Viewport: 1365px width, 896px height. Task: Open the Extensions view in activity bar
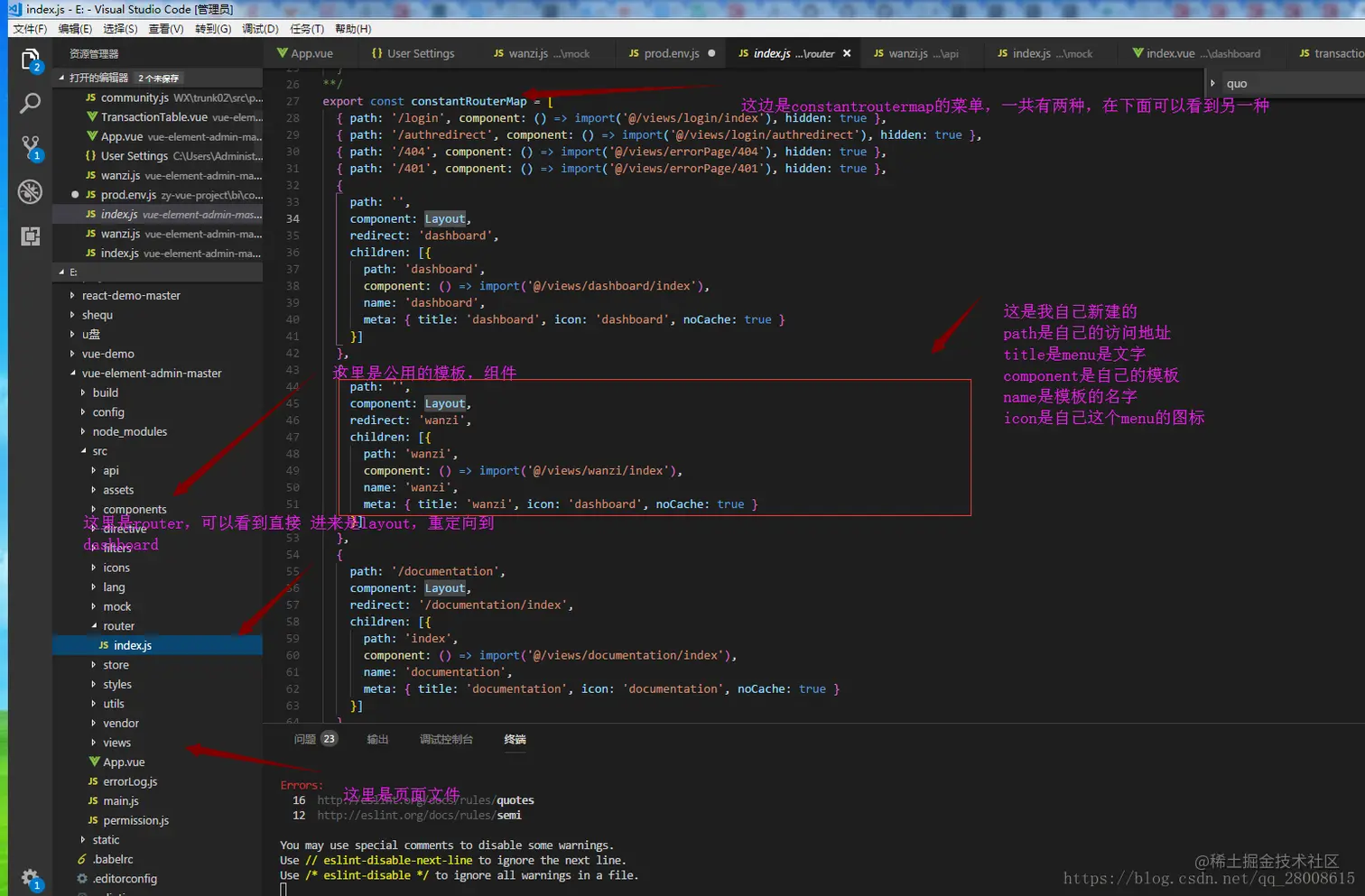(x=31, y=236)
